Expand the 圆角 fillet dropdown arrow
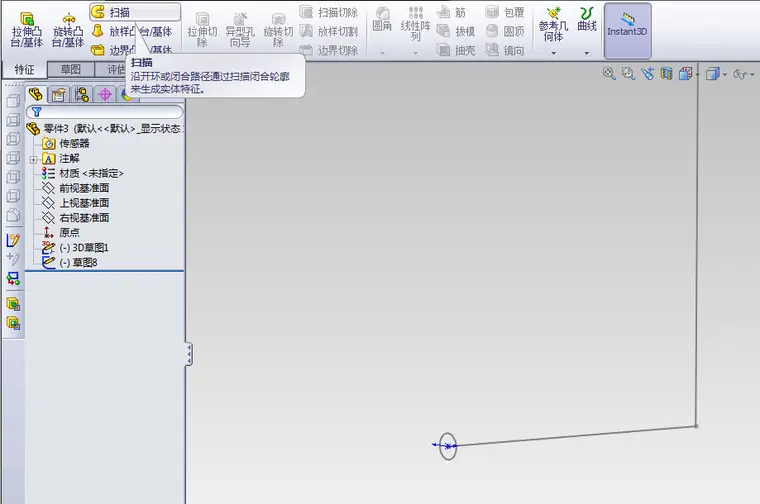Screen dimensions: 760x504 pyautogui.click(x=382, y=53)
